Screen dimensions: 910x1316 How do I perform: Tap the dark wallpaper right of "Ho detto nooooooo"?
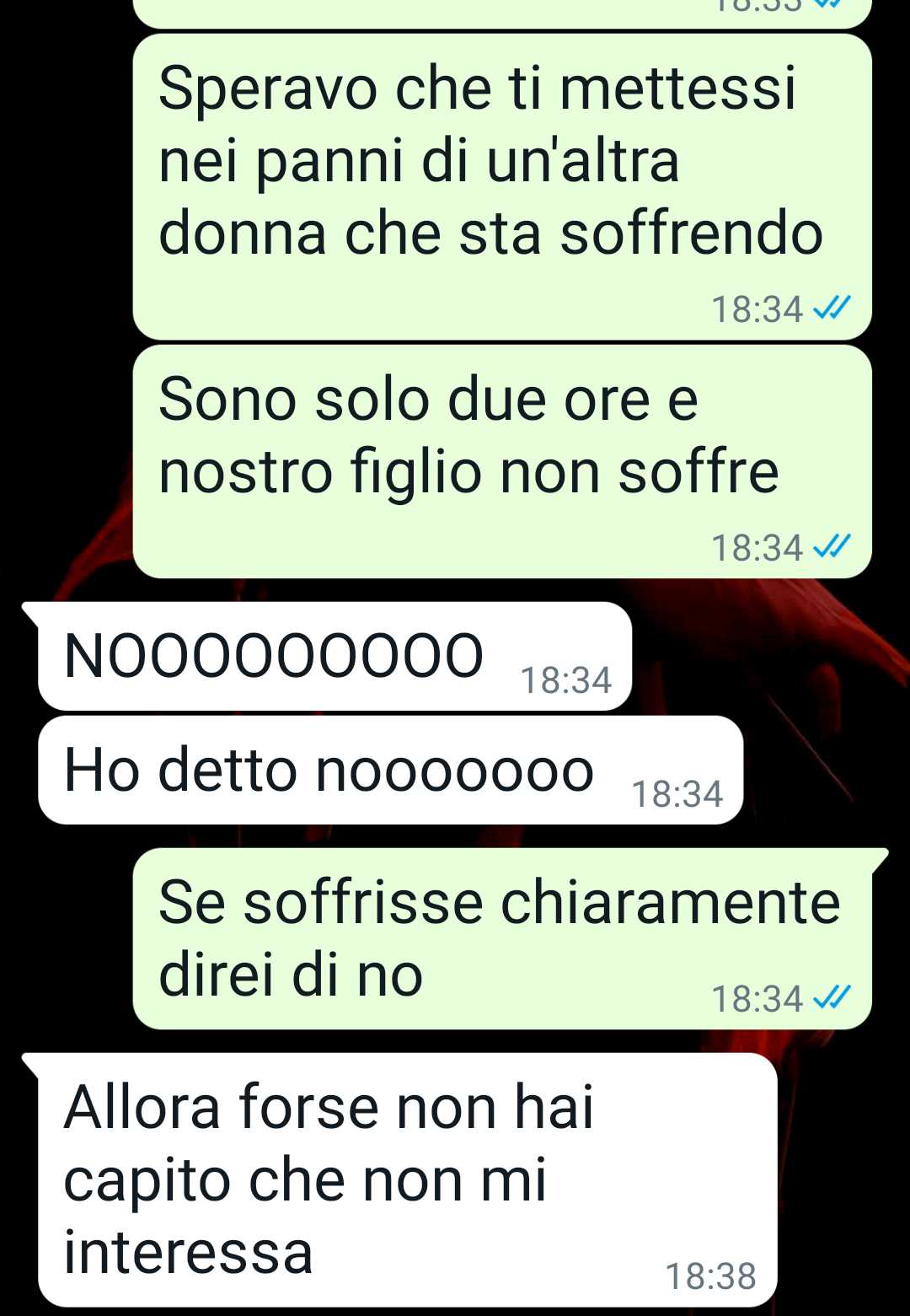pos(826,770)
